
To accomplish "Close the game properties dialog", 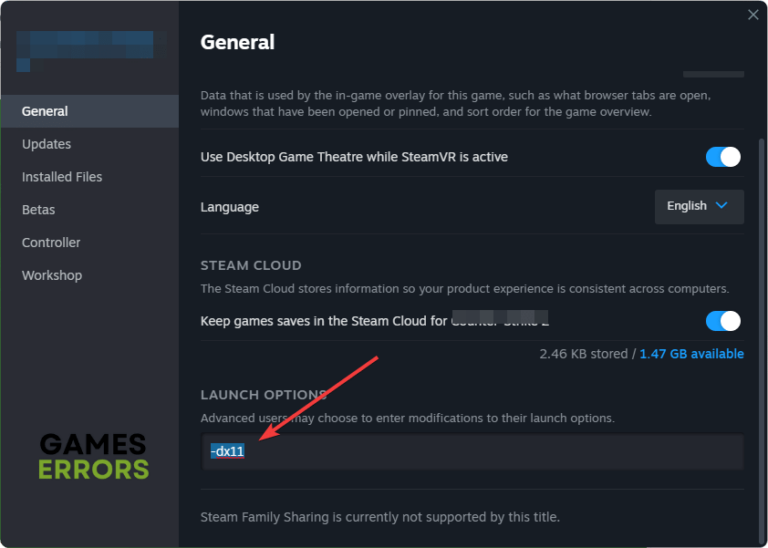I will (x=753, y=14).
